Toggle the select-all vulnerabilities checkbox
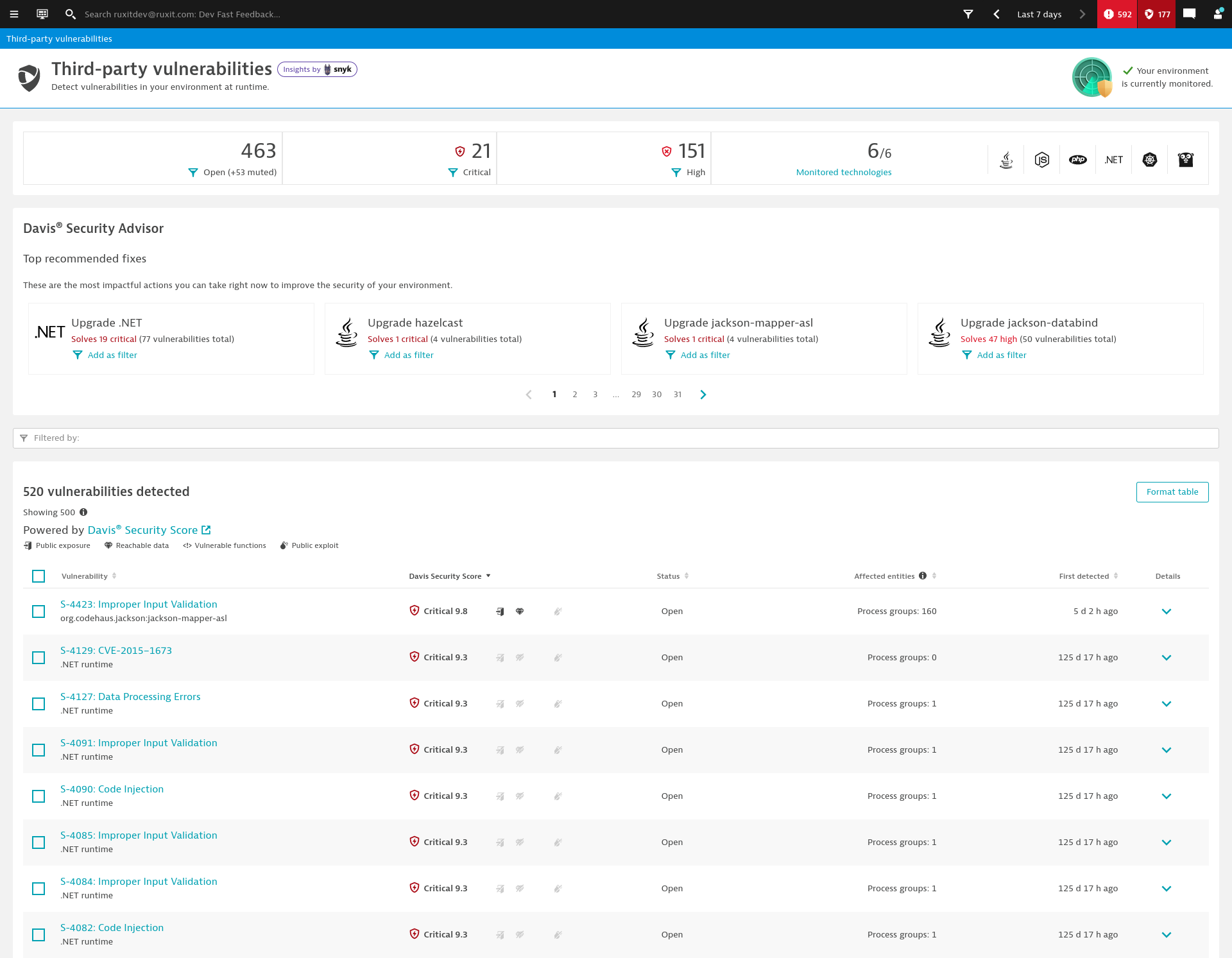 click(38, 576)
